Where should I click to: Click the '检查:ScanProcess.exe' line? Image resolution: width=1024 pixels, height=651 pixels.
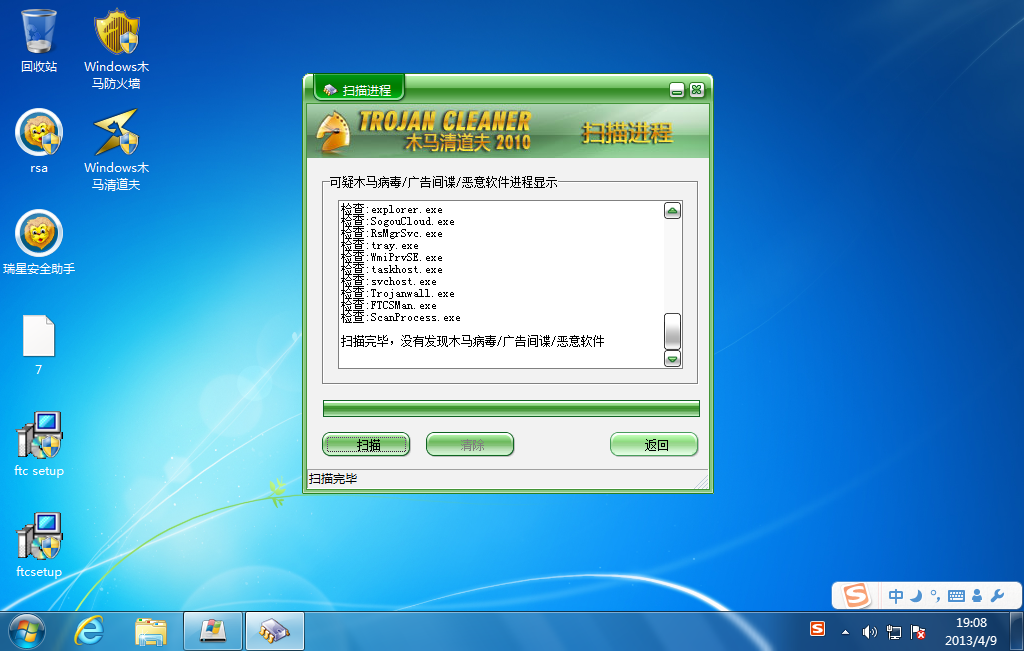[x=401, y=317]
